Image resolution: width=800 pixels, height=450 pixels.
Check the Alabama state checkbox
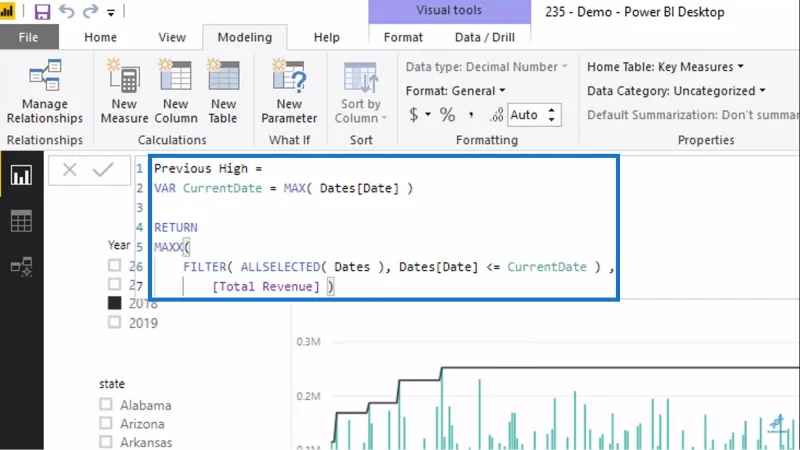[x=106, y=405]
